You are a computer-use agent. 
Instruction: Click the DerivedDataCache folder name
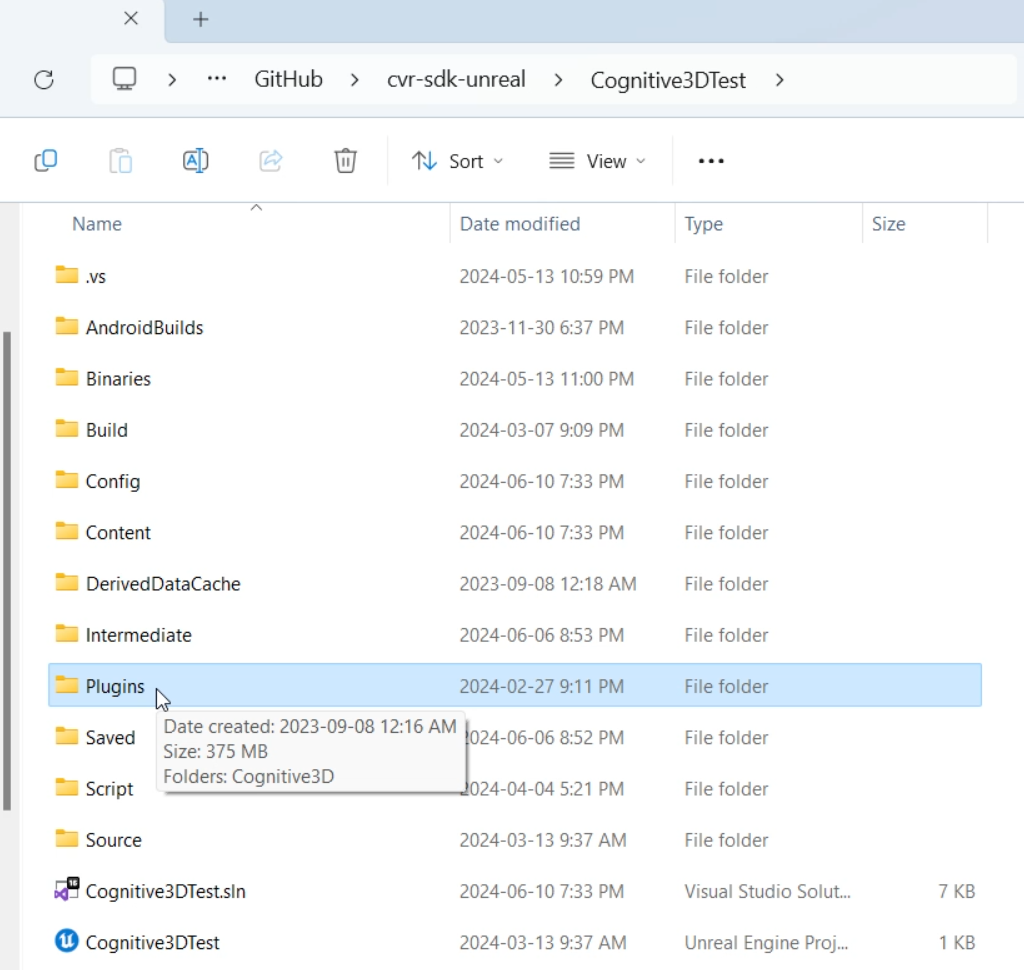click(163, 584)
